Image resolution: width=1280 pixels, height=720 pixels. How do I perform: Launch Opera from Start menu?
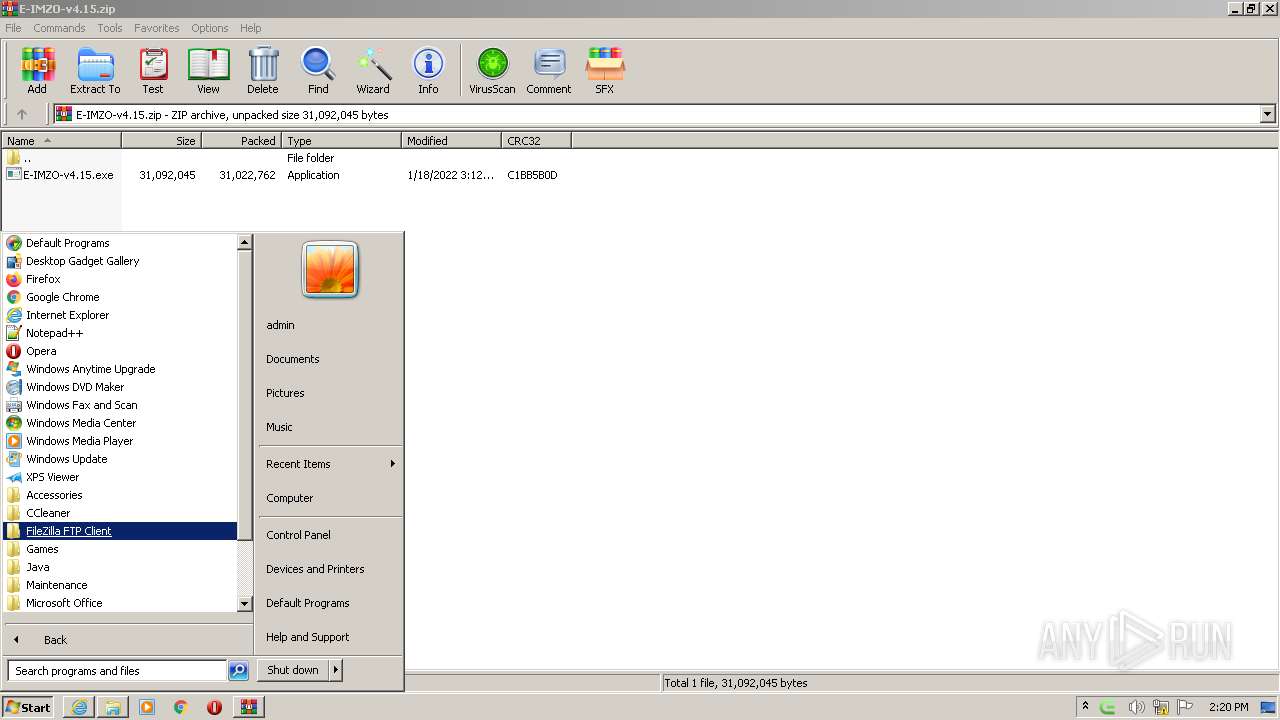click(120, 351)
